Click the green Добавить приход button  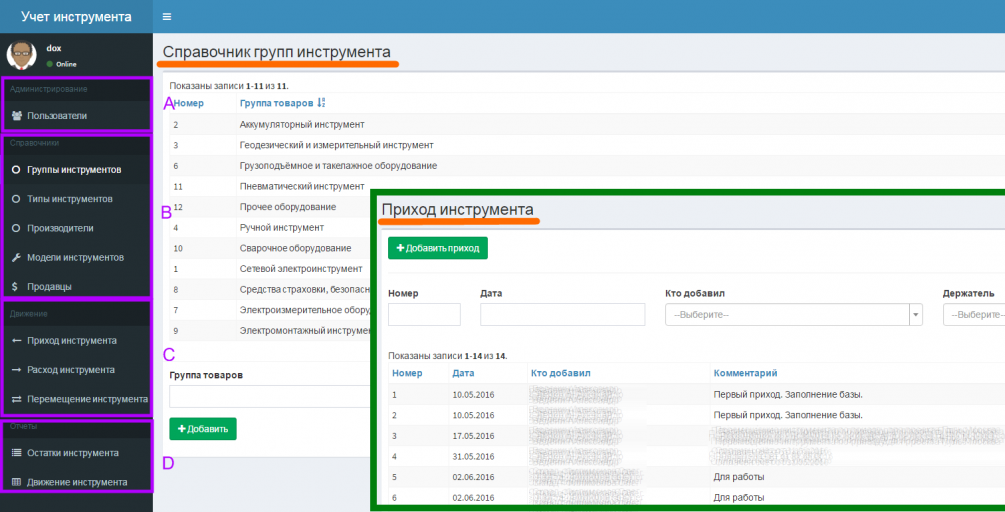[x=438, y=248]
